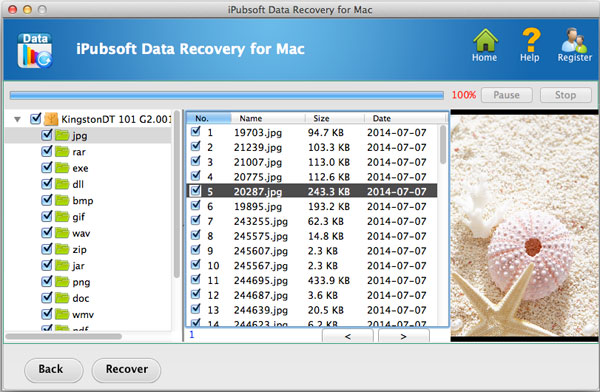Select file row 243255.jpg
Viewport: 600px width, 392px height.
pos(312,221)
